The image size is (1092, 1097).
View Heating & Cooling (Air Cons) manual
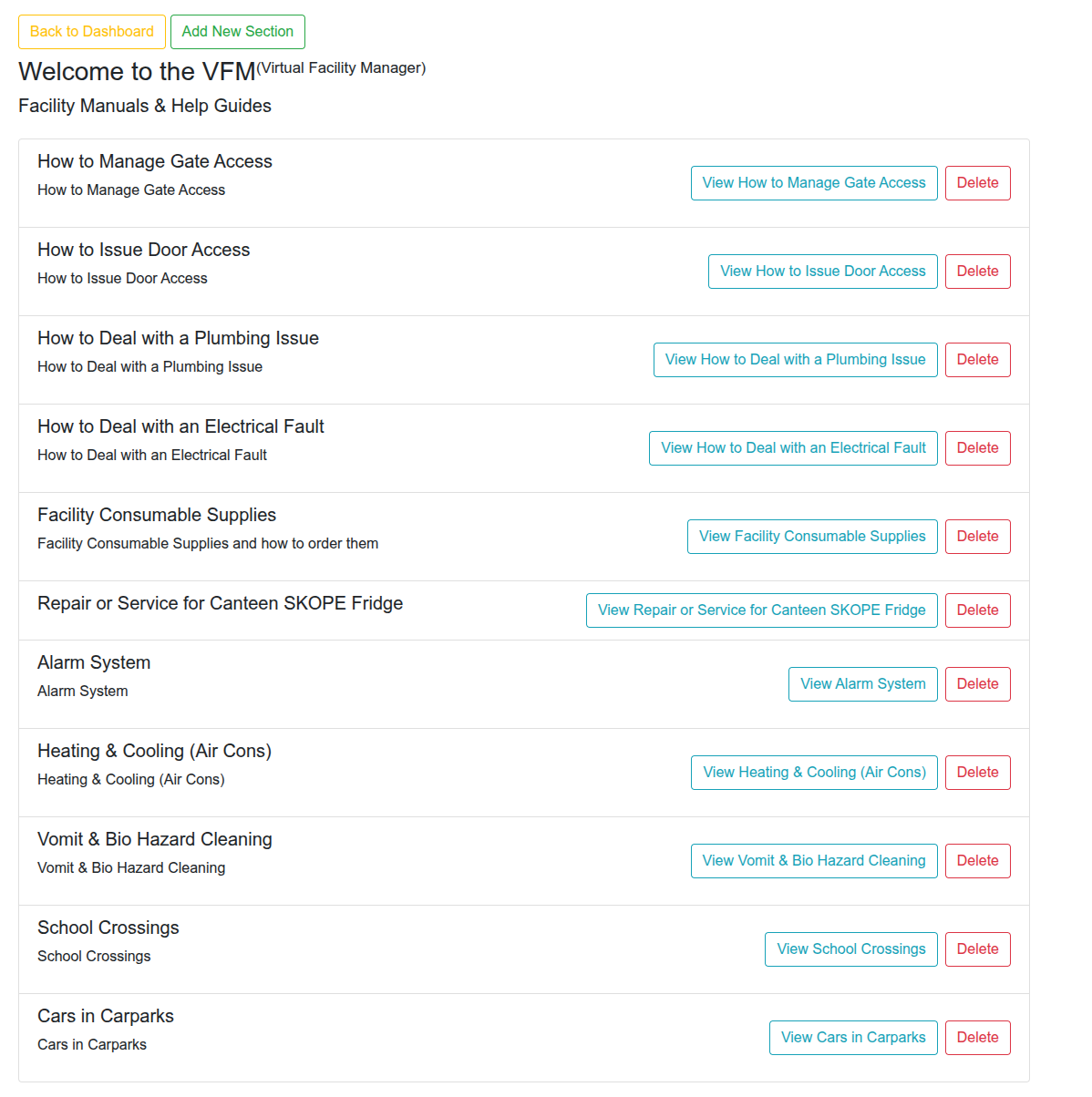click(x=814, y=773)
